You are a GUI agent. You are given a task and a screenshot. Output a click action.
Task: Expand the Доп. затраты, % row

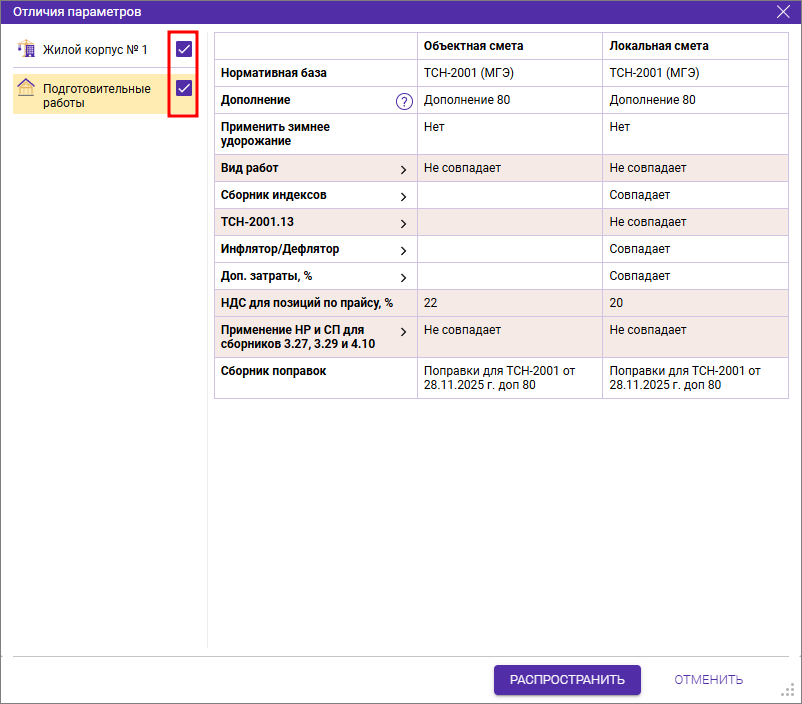(403, 277)
